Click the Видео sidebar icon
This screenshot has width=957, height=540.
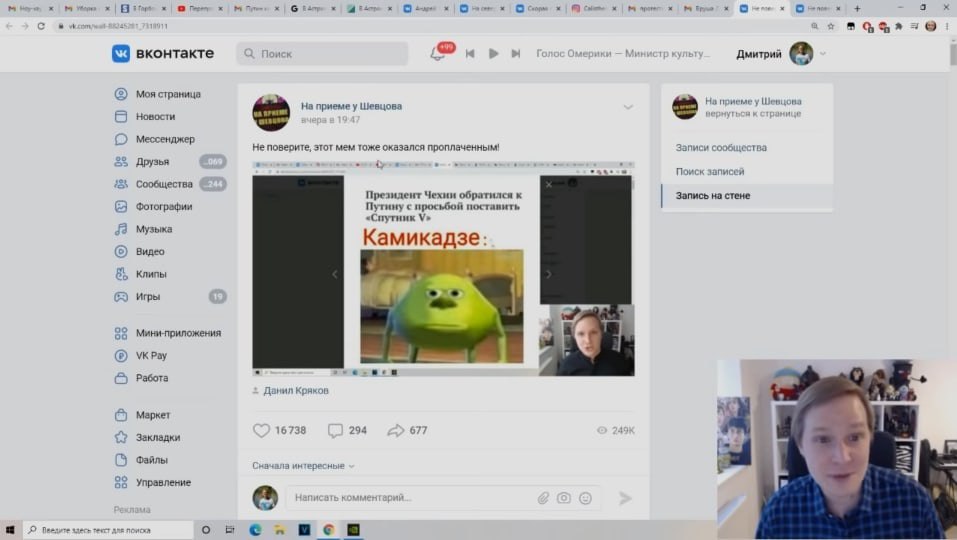pos(121,251)
